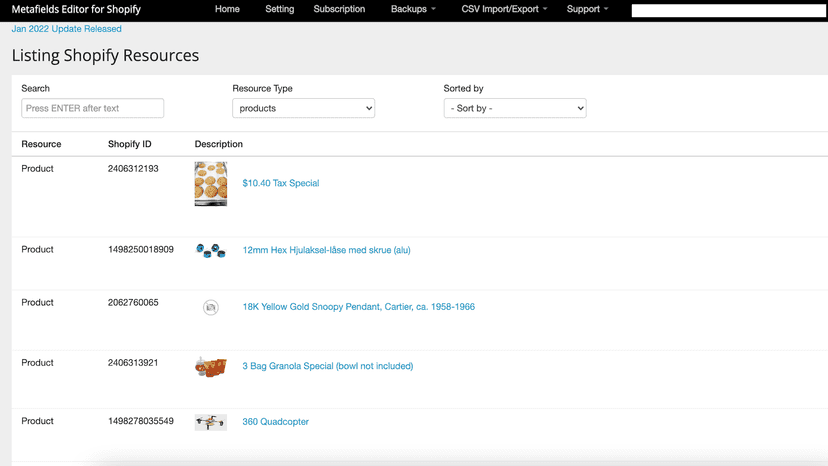Click Product cell in the 2406312193 row

37,169
